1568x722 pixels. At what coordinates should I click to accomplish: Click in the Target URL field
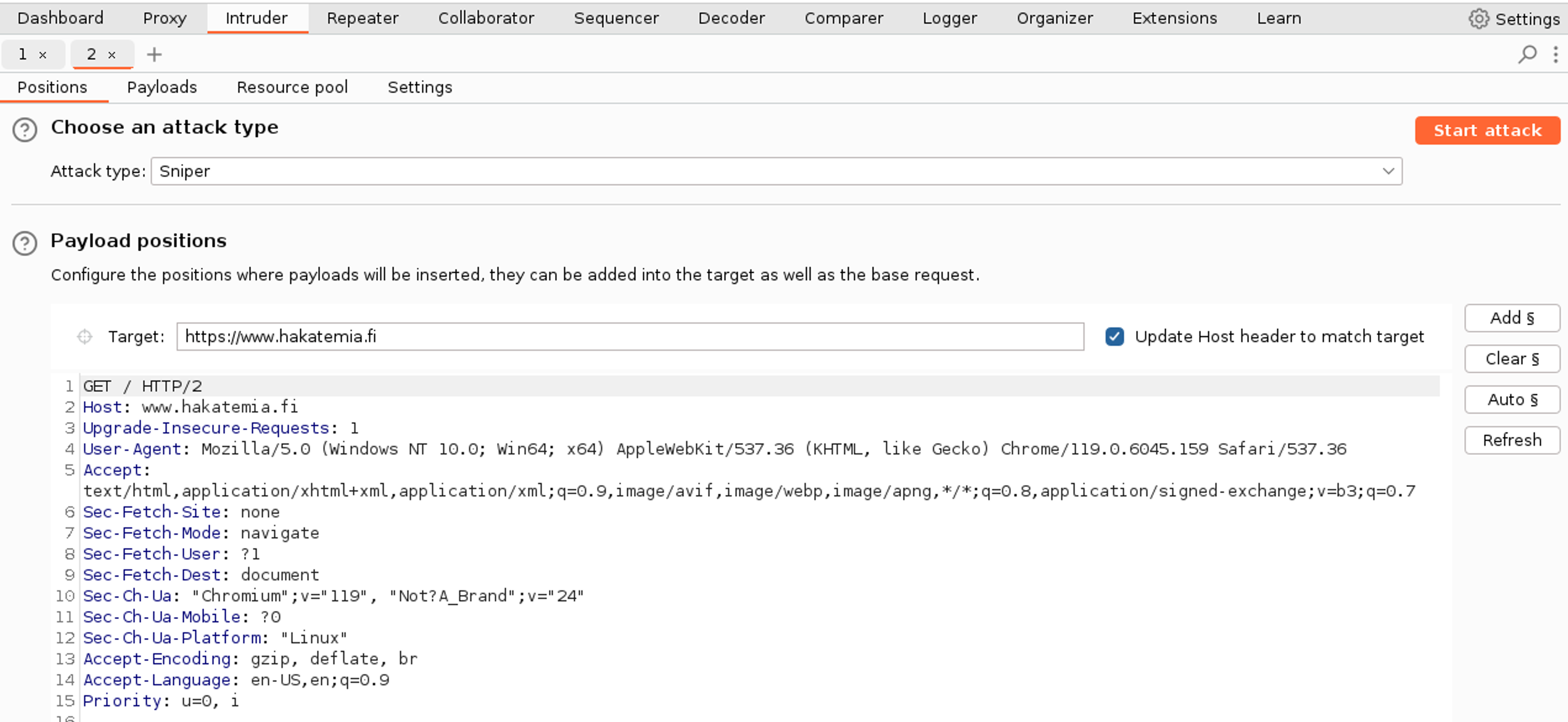click(x=629, y=336)
